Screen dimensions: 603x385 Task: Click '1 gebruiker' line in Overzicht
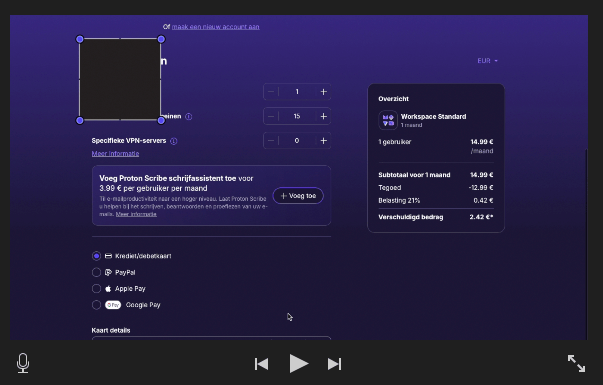point(395,142)
